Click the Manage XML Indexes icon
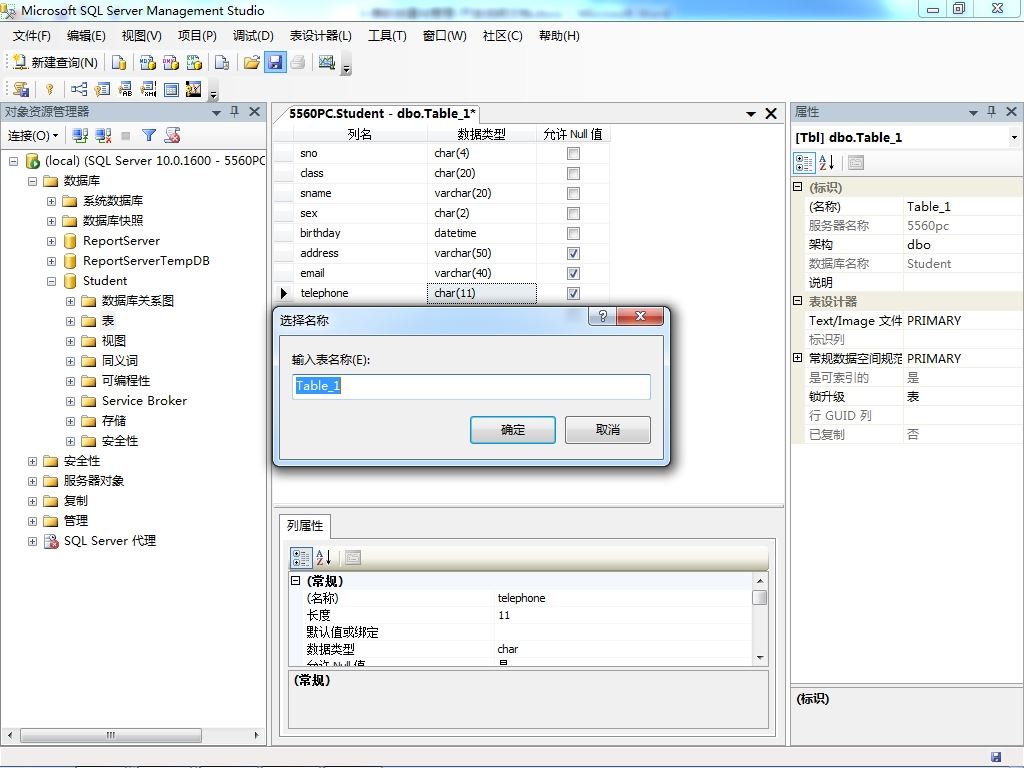 tap(148, 89)
